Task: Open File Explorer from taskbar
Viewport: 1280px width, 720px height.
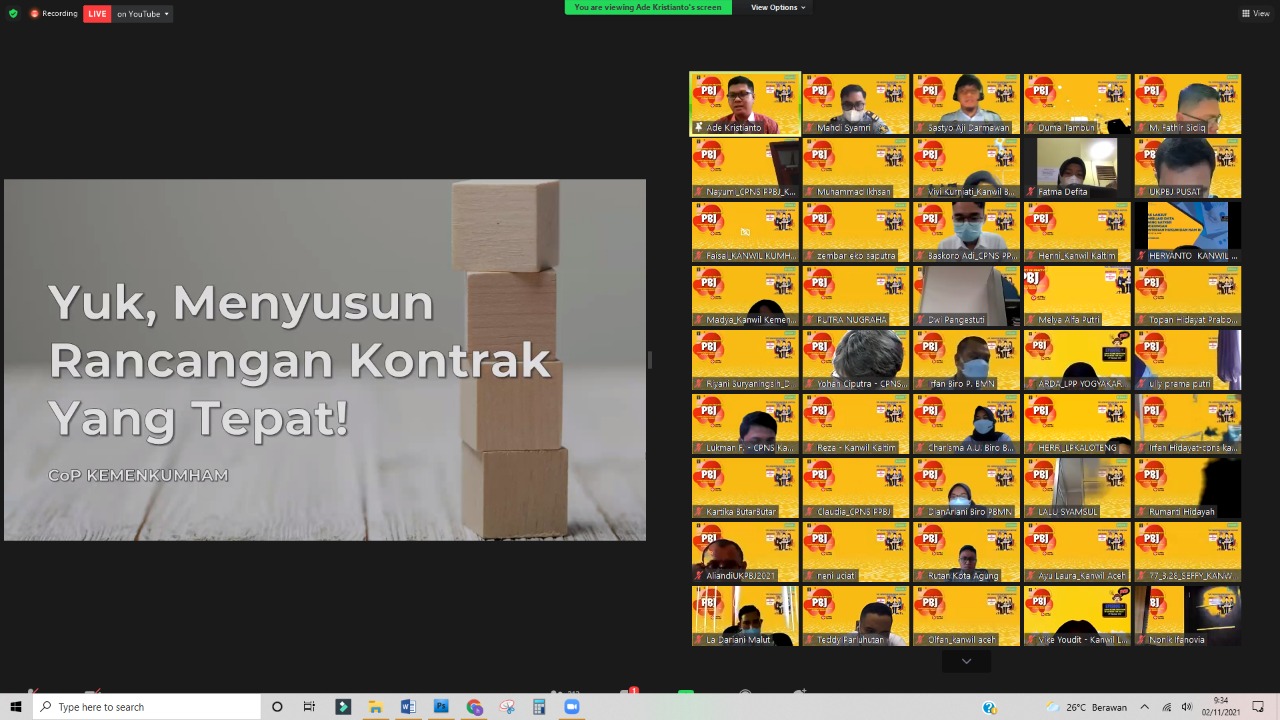Action: click(375, 707)
